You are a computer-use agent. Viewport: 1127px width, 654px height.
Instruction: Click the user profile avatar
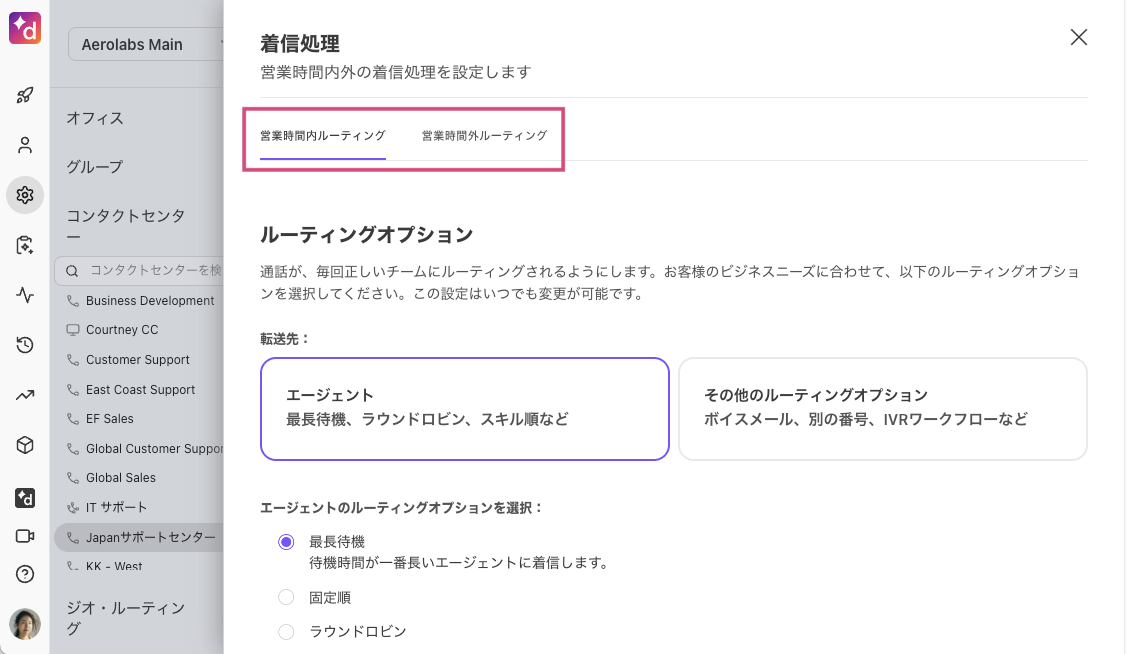click(x=24, y=624)
